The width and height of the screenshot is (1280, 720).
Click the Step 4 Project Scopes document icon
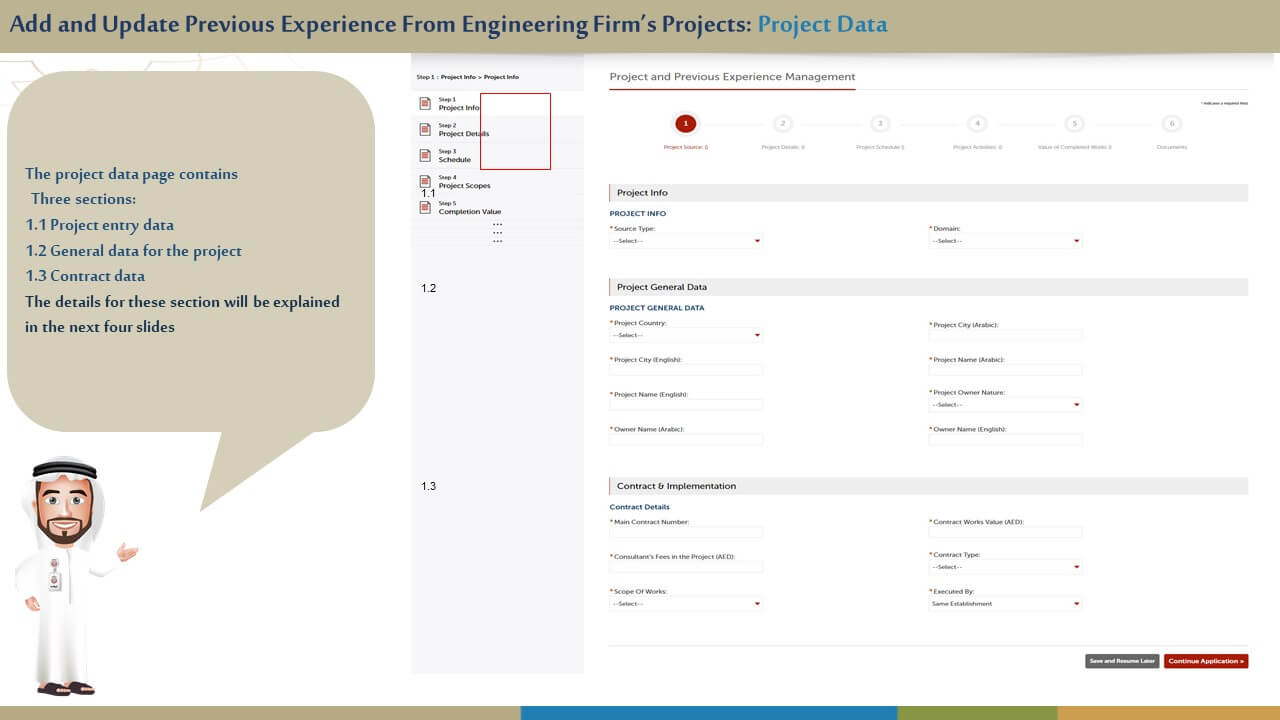coord(425,182)
